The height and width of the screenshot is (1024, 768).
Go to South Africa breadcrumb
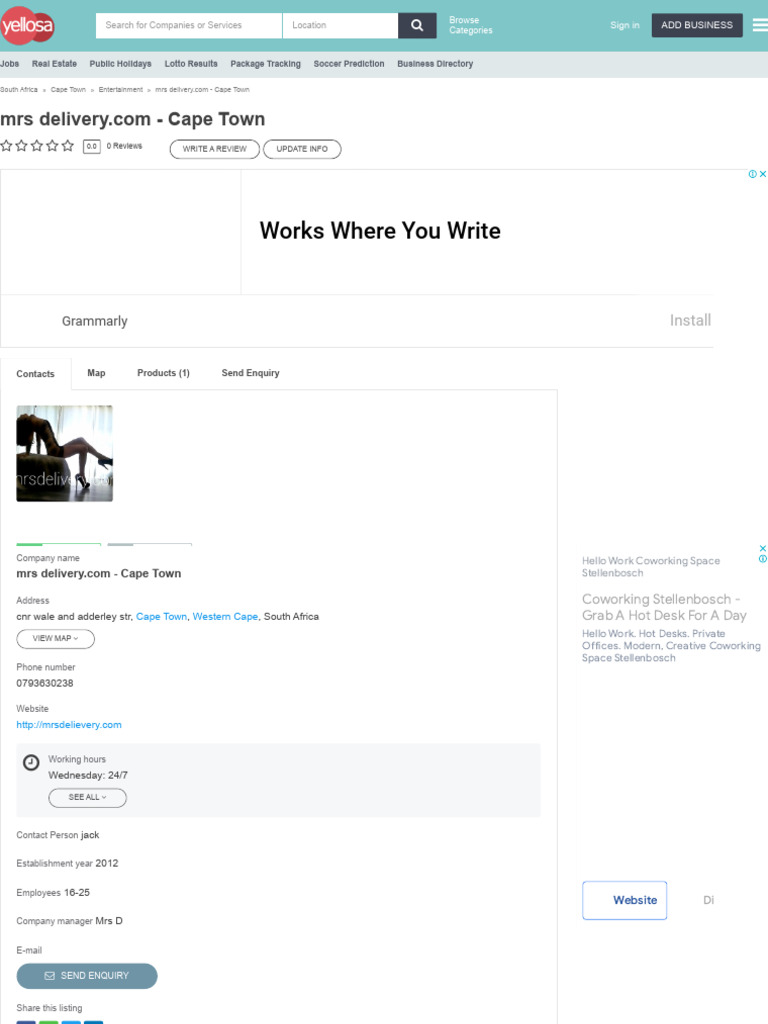pyautogui.click(x=19, y=89)
